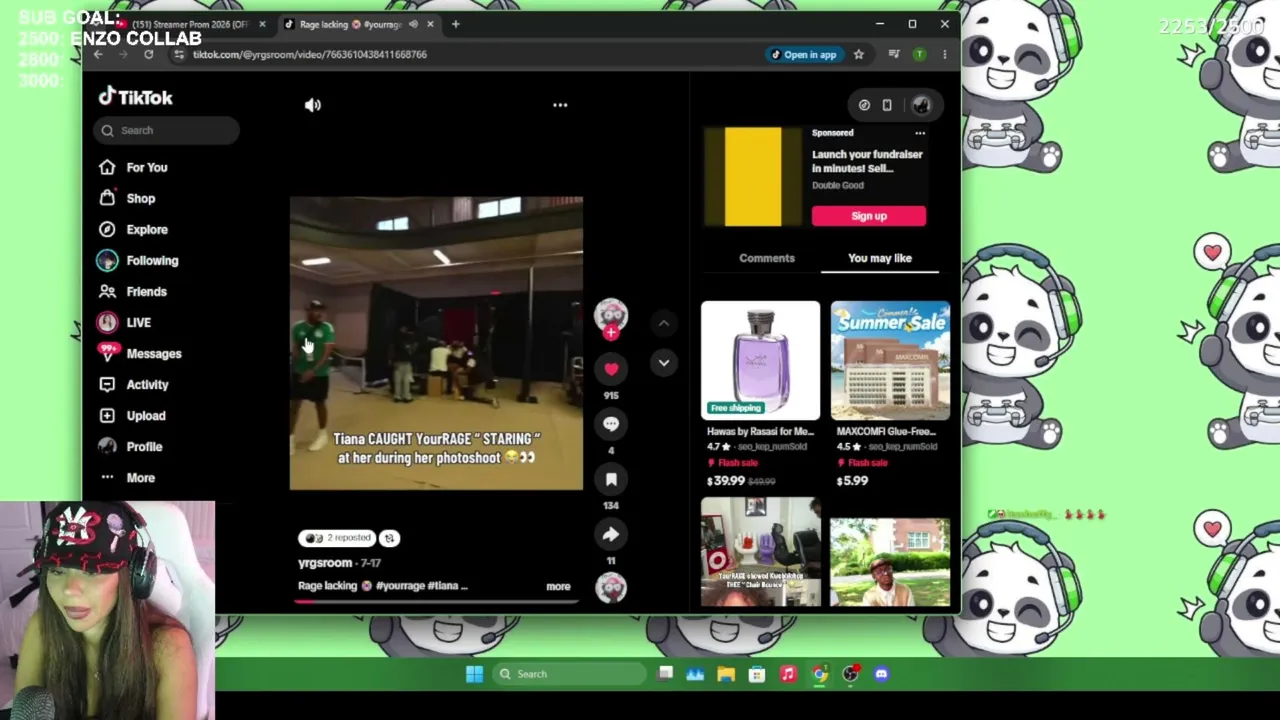
Task: Open the phone icon in the top pill
Action: 887,105
